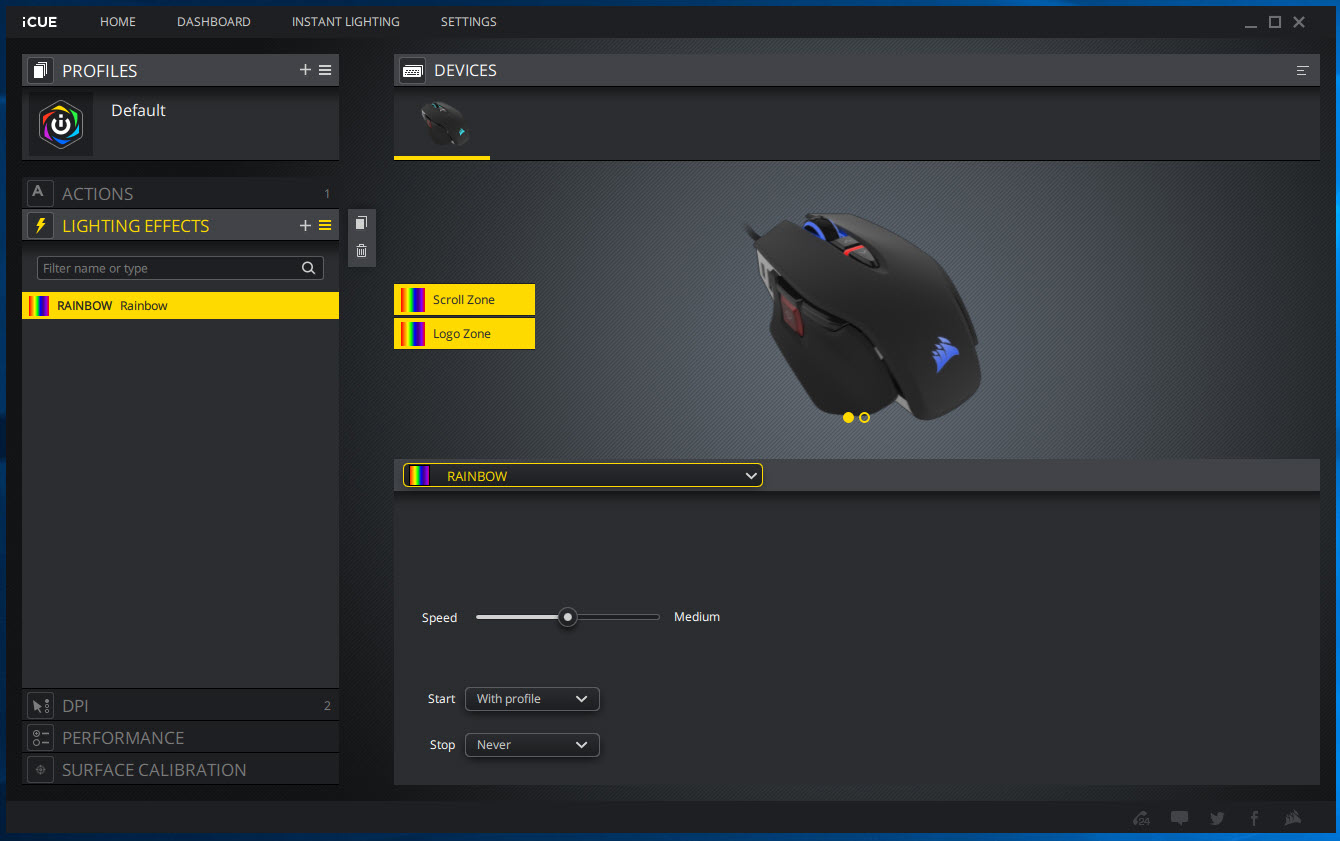Expand the PERFORMANCE section
Screen dimensions: 1340x841
pyautogui.click(x=180, y=737)
